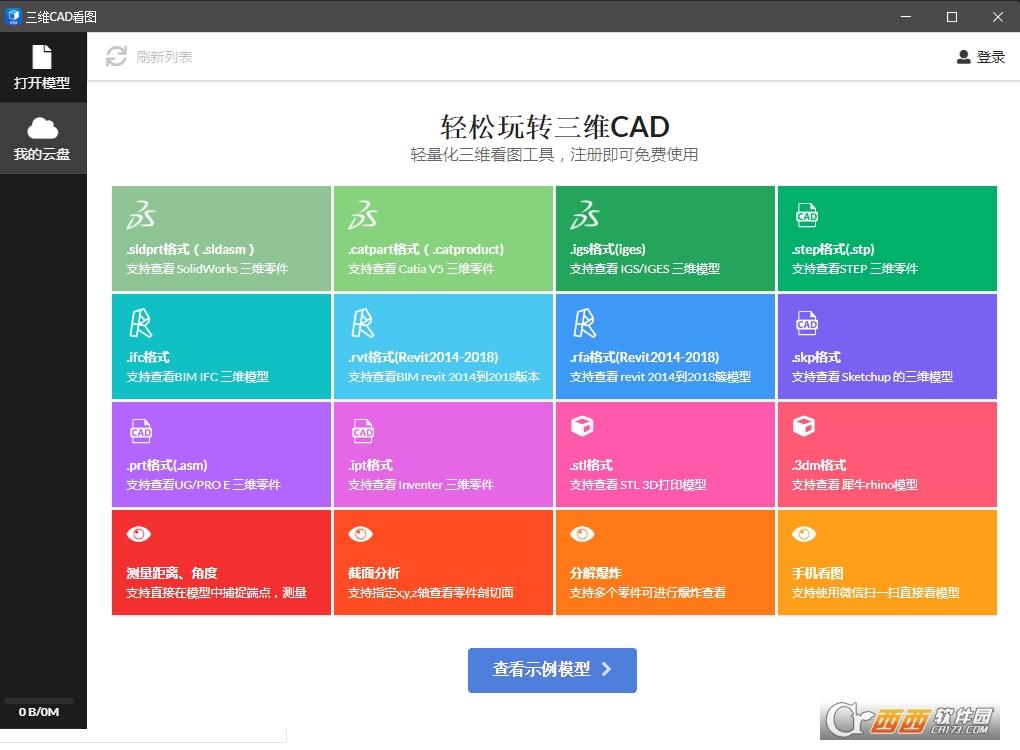Image resolution: width=1020 pixels, height=750 pixels.
Task: Click the 刷新列表 label
Action: pyautogui.click(x=164, y=57)
